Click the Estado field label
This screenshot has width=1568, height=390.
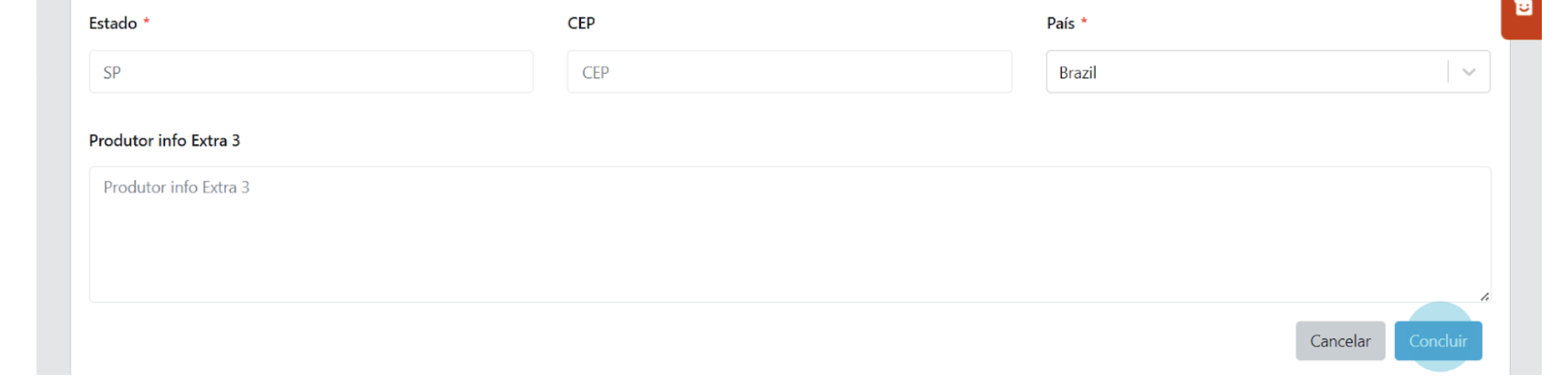[113, 23]
